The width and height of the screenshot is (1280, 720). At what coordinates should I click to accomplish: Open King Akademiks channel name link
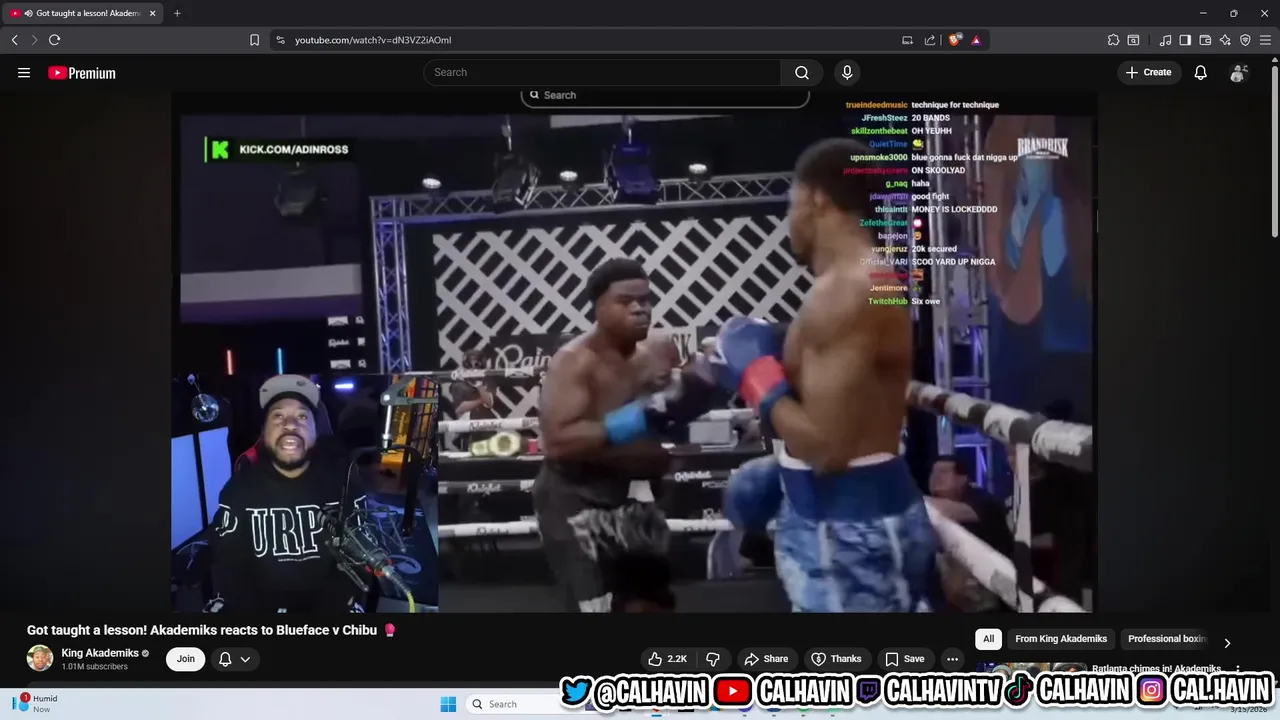(x=100, y=653)
